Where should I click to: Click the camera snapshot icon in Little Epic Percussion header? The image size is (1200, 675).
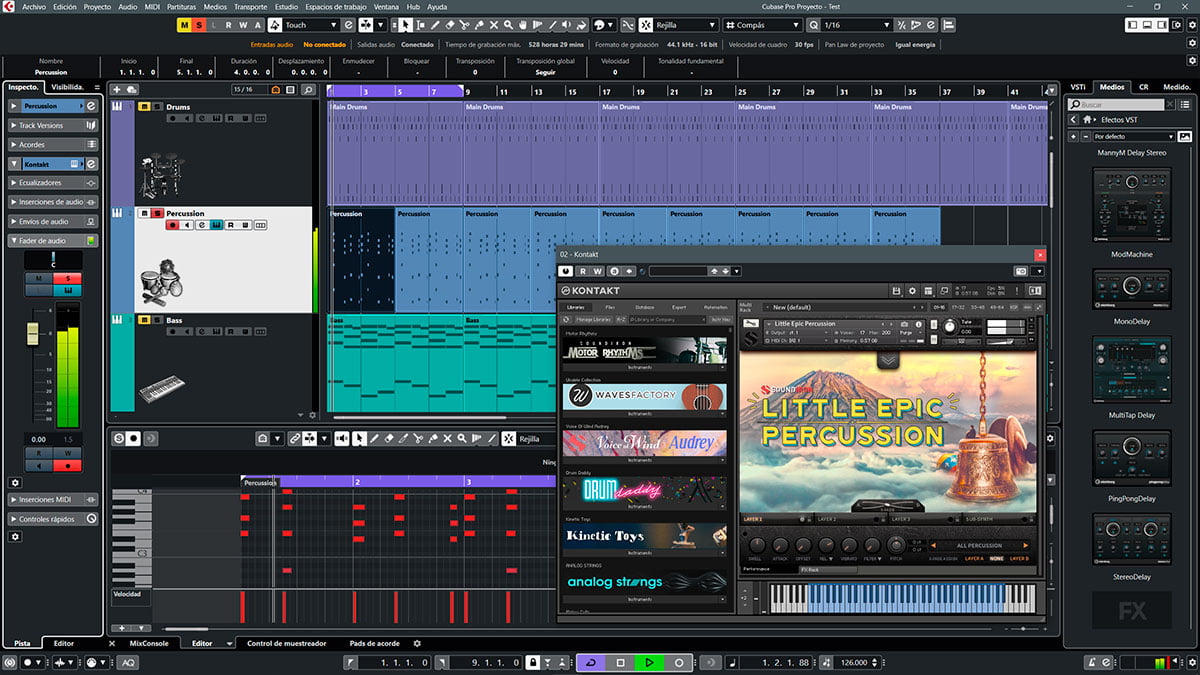(x=904, y=324)
